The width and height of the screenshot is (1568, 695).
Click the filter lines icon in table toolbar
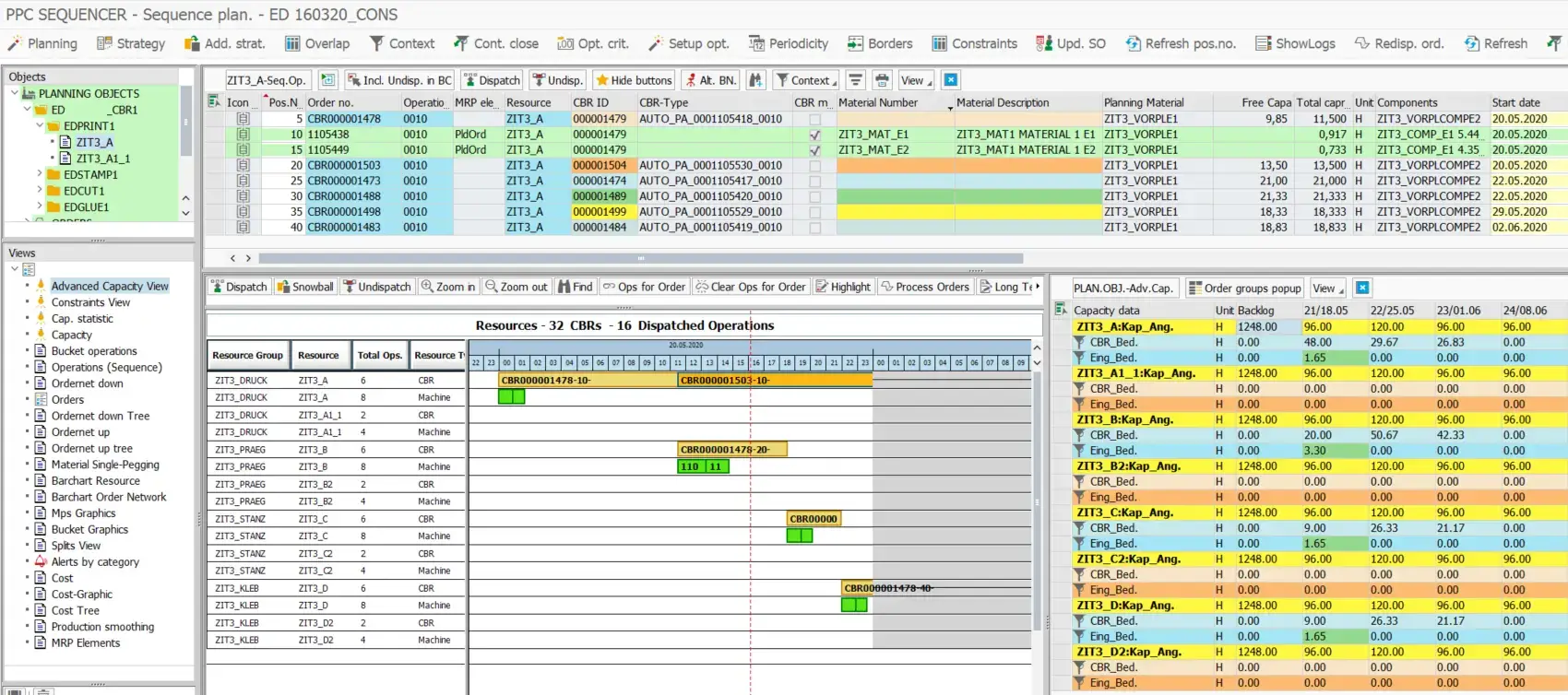point(855,80)
